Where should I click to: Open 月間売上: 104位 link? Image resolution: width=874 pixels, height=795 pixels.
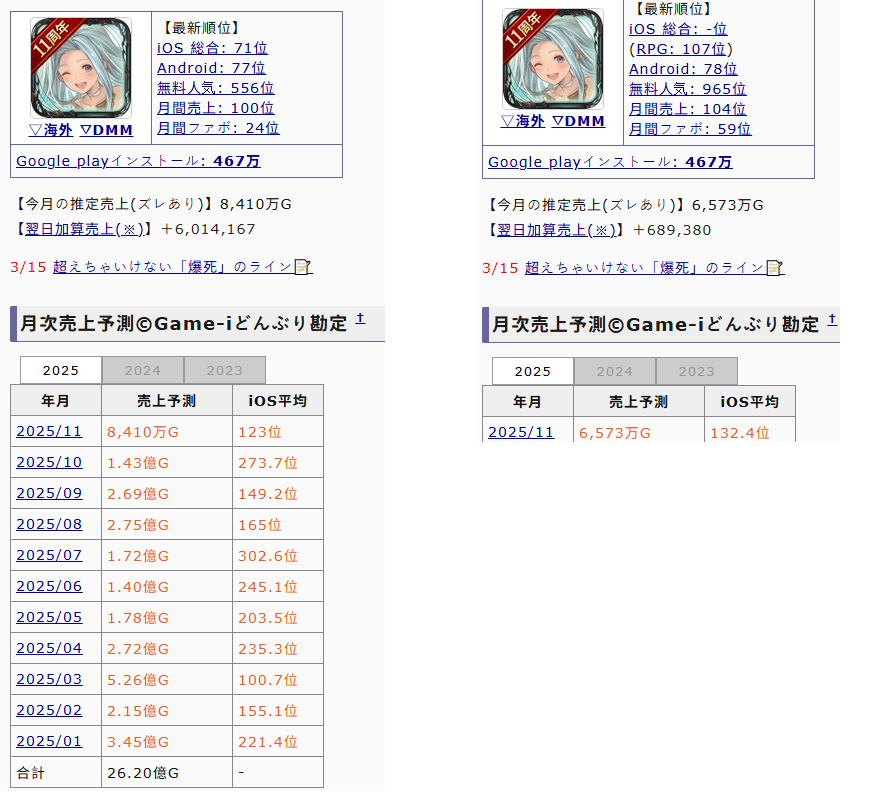pos(688,109)
